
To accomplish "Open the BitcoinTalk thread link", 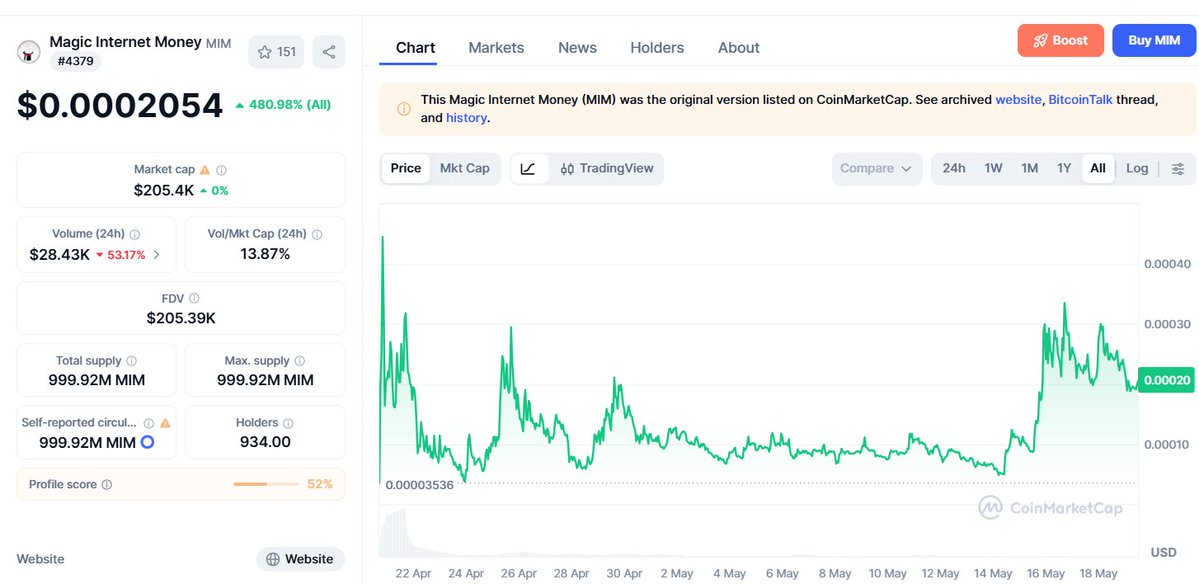I will [1080, 100].
